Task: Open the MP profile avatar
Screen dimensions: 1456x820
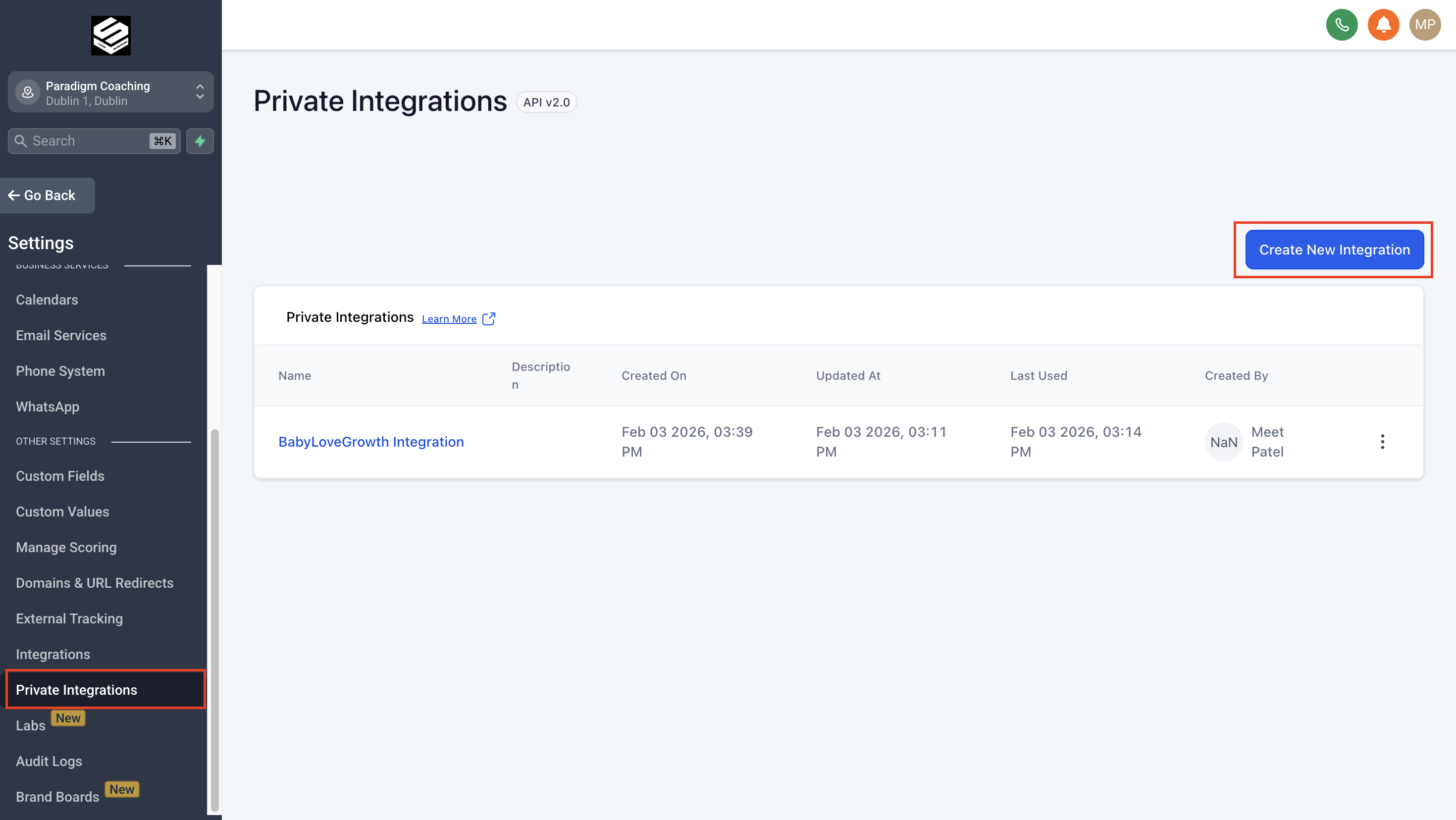Action: click(1424, 24)
